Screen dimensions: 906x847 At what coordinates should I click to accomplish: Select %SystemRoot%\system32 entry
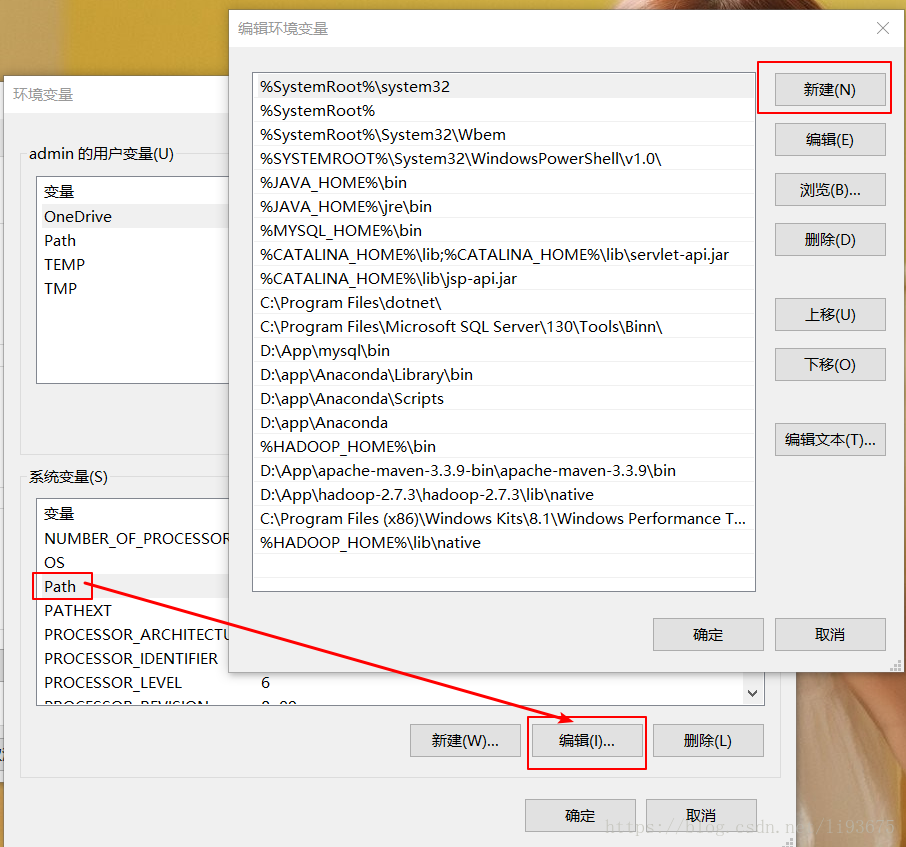504,87
